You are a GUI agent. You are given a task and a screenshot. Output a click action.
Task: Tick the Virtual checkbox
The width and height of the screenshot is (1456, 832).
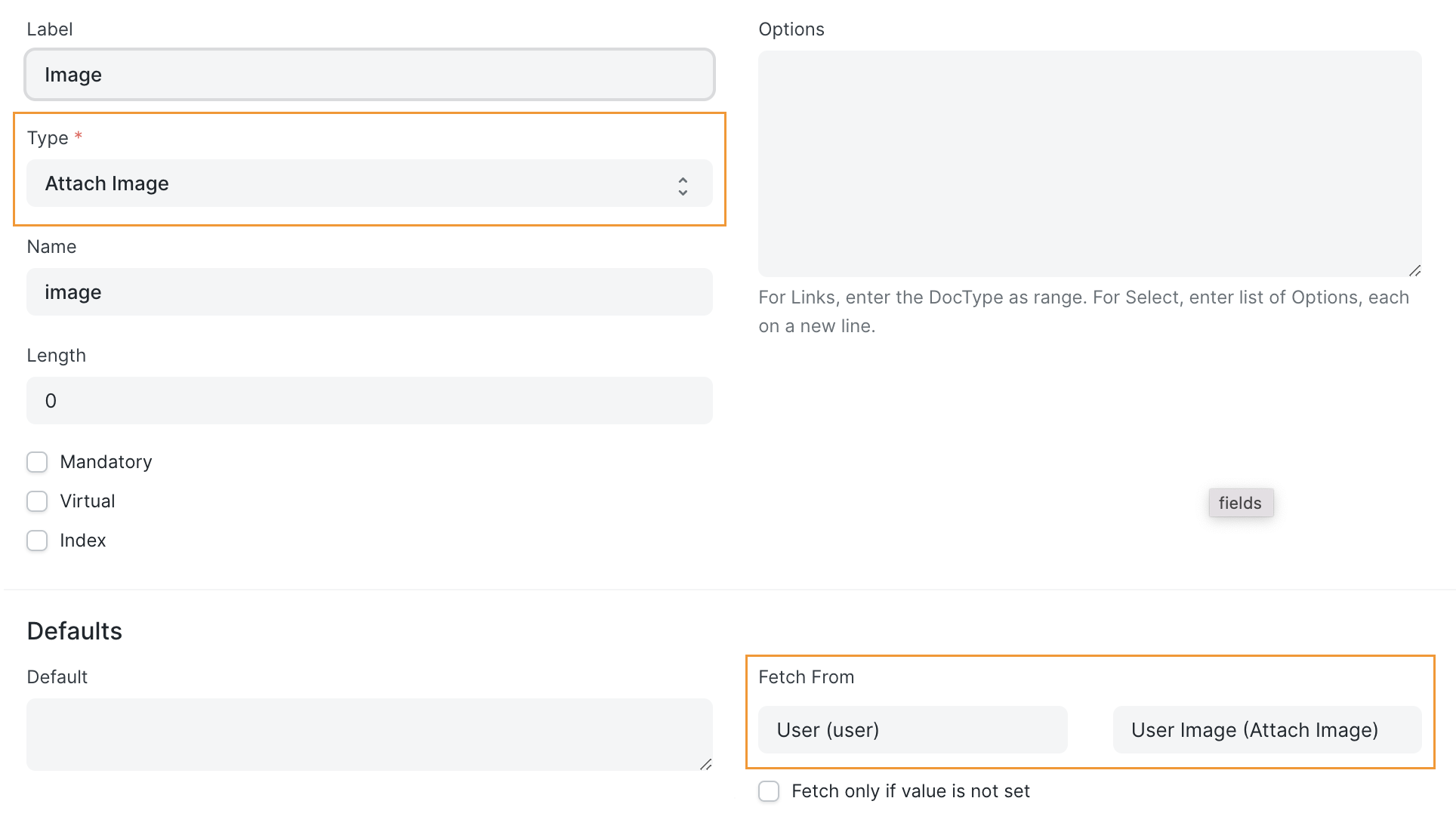pos(37,501)
